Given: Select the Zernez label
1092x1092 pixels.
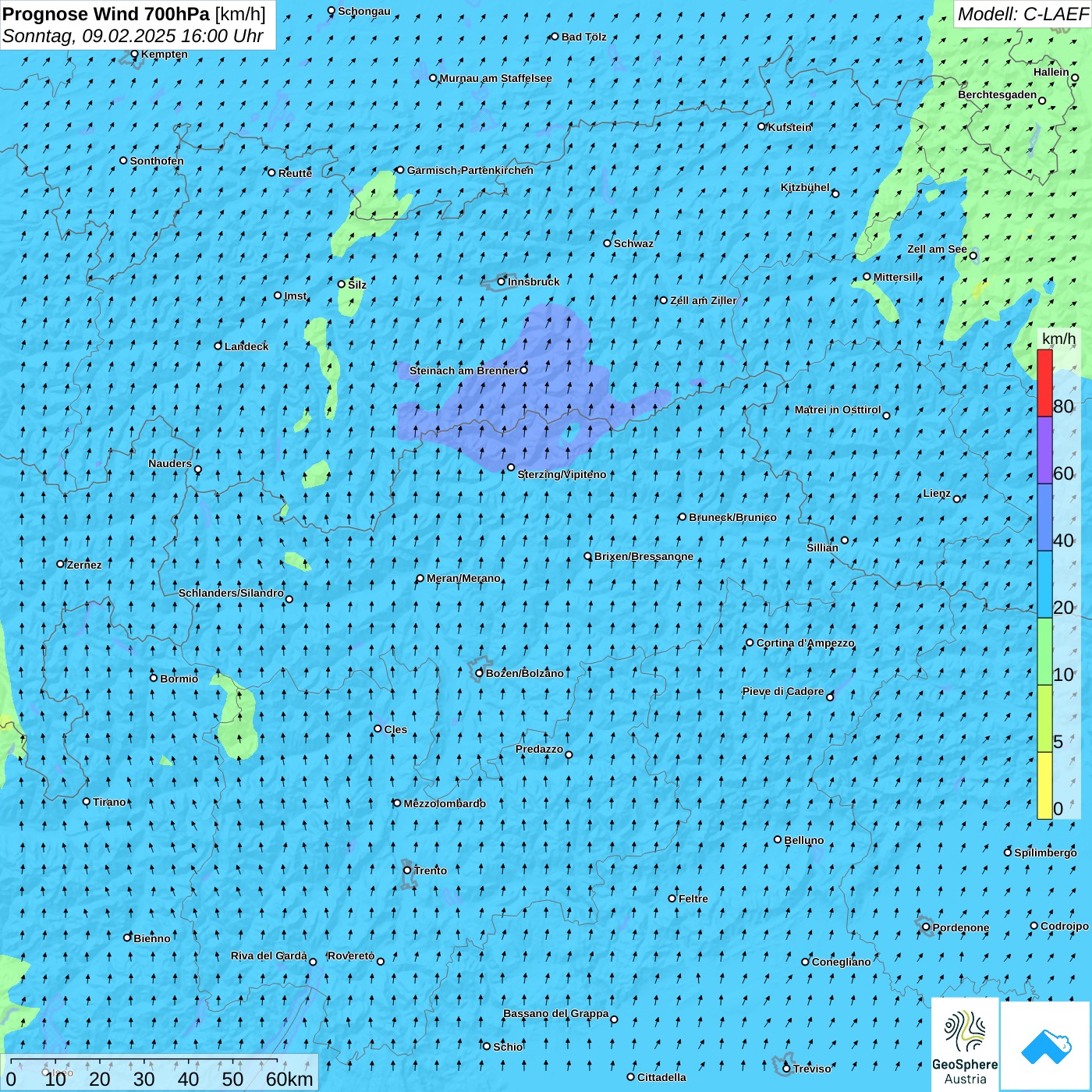Looking at the screenshot, I should [84, 565].
